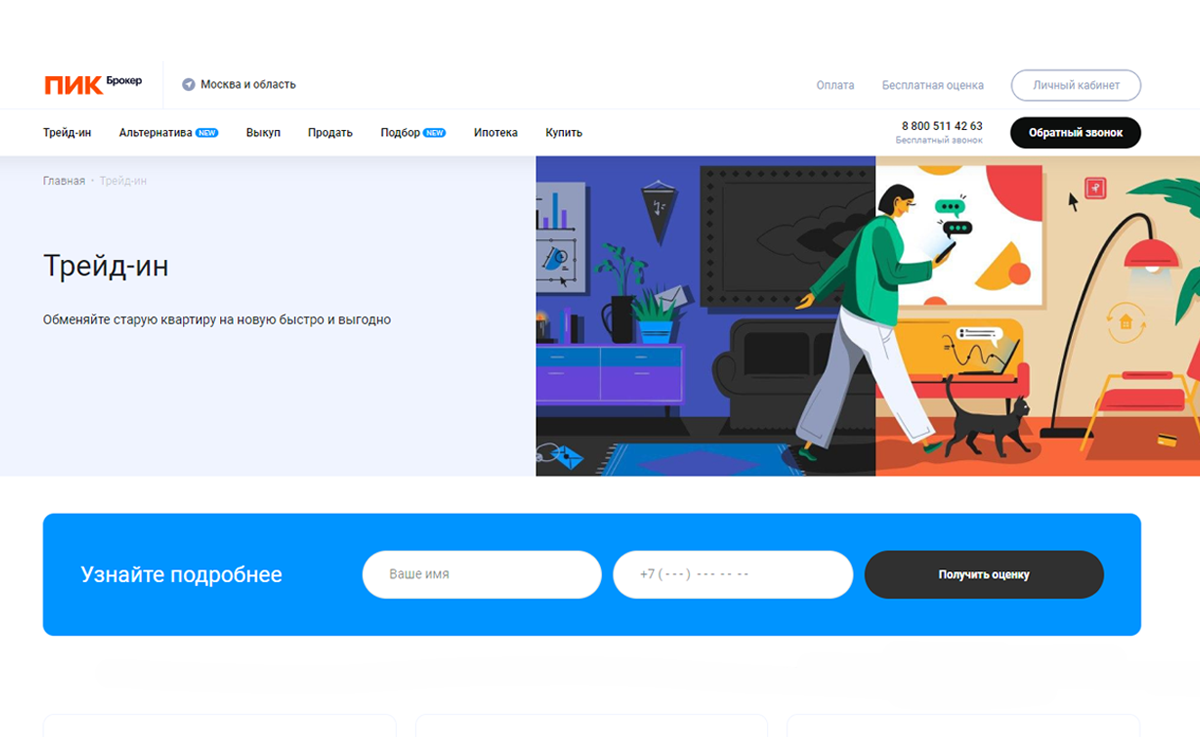Select the Альтернатива menu item
The image size is (1200, 737).
pos(156,133)
